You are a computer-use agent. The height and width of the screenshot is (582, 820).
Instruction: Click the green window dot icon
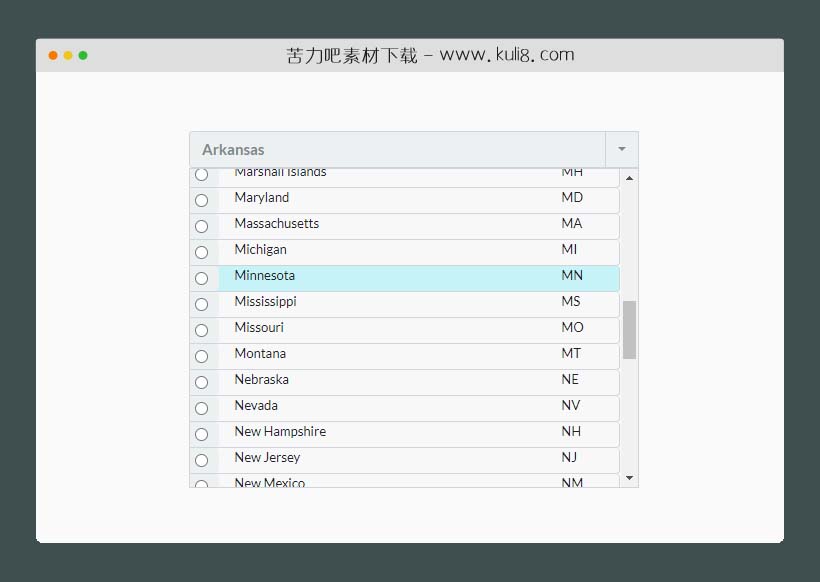[x=83, y=55]
